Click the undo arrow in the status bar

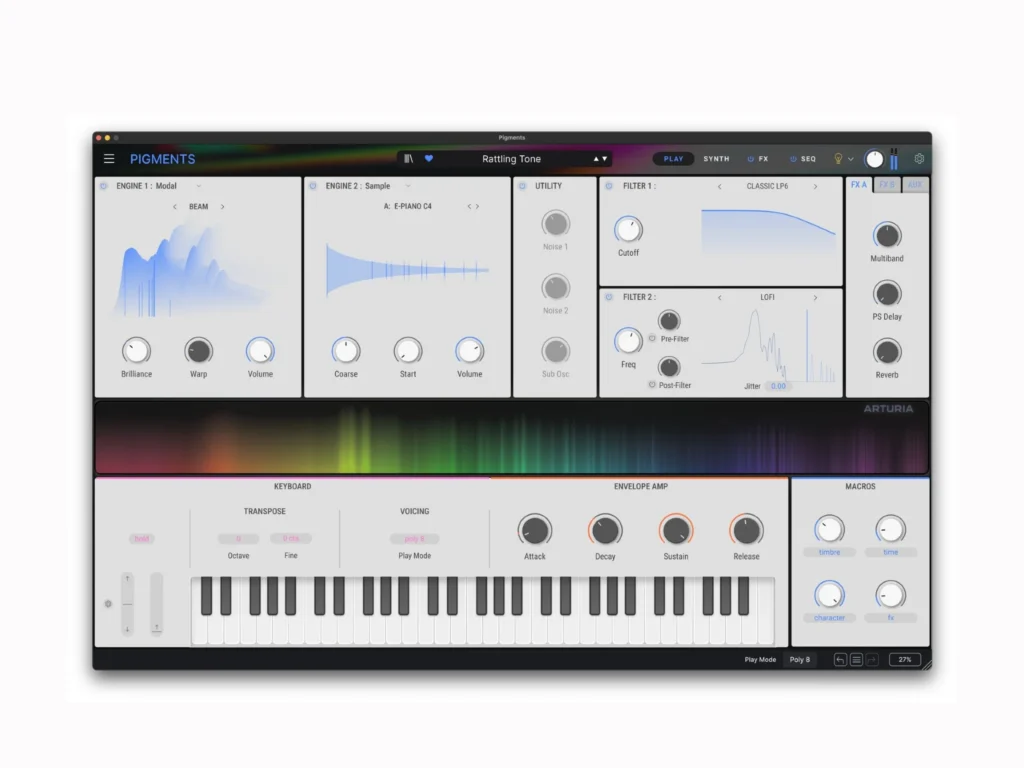[x=840, y=660]
